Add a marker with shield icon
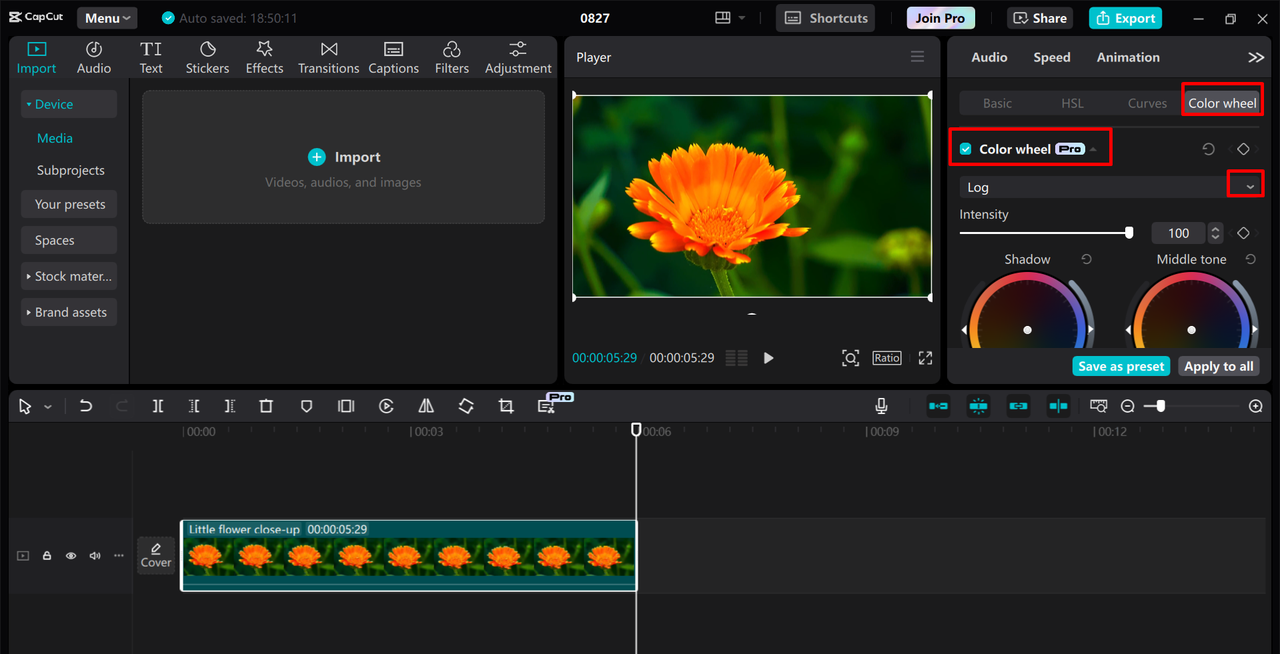 [307, 406]
